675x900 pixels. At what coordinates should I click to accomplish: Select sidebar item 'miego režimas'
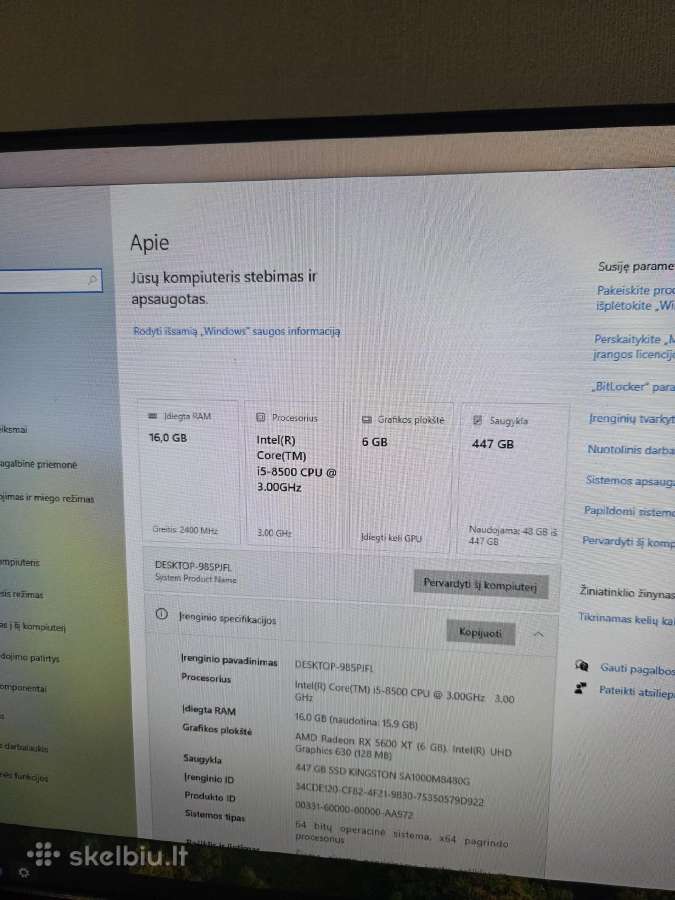click(47, 498)
